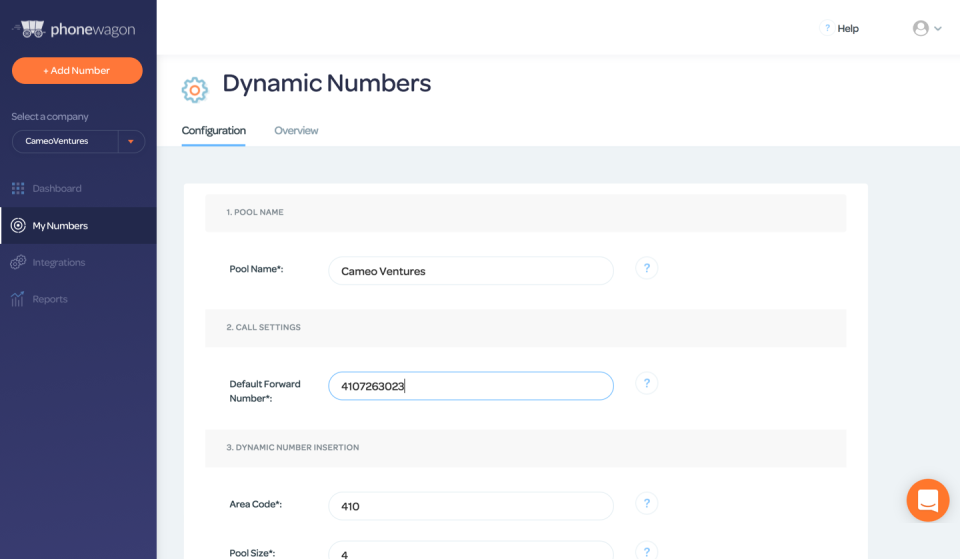The image size is (960, 559).
Task: Expand the CameoVentures company dropdown
Action: [x=131, y=141]
